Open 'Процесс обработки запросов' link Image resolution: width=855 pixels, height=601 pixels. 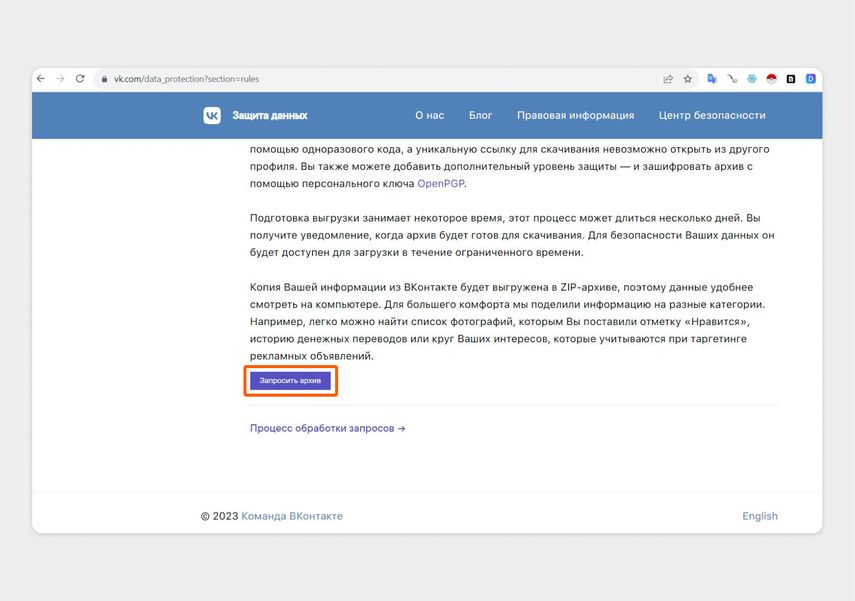[x=327, y=428]
